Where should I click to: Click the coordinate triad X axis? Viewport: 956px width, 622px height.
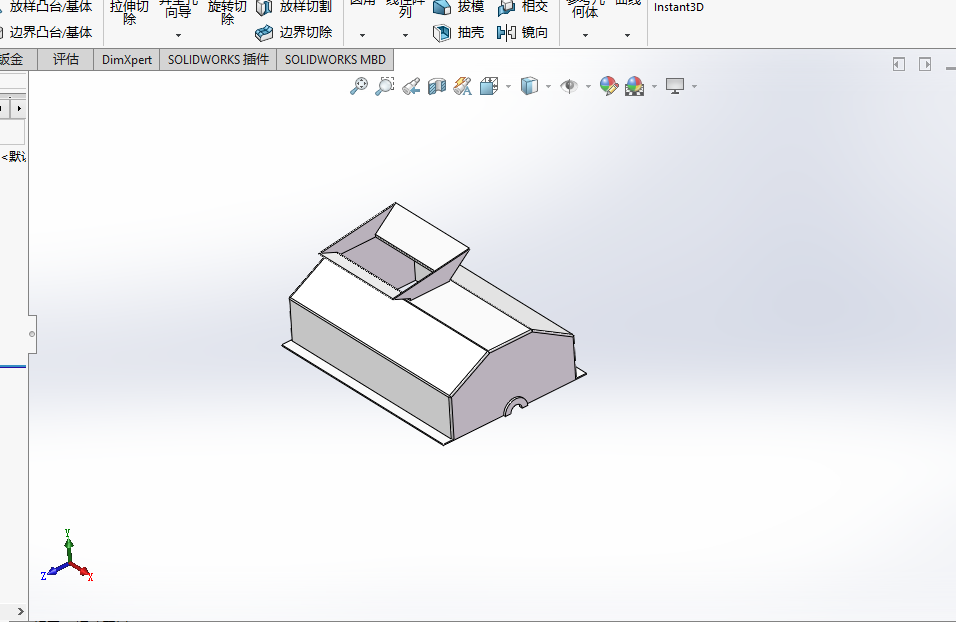[84, 572]
